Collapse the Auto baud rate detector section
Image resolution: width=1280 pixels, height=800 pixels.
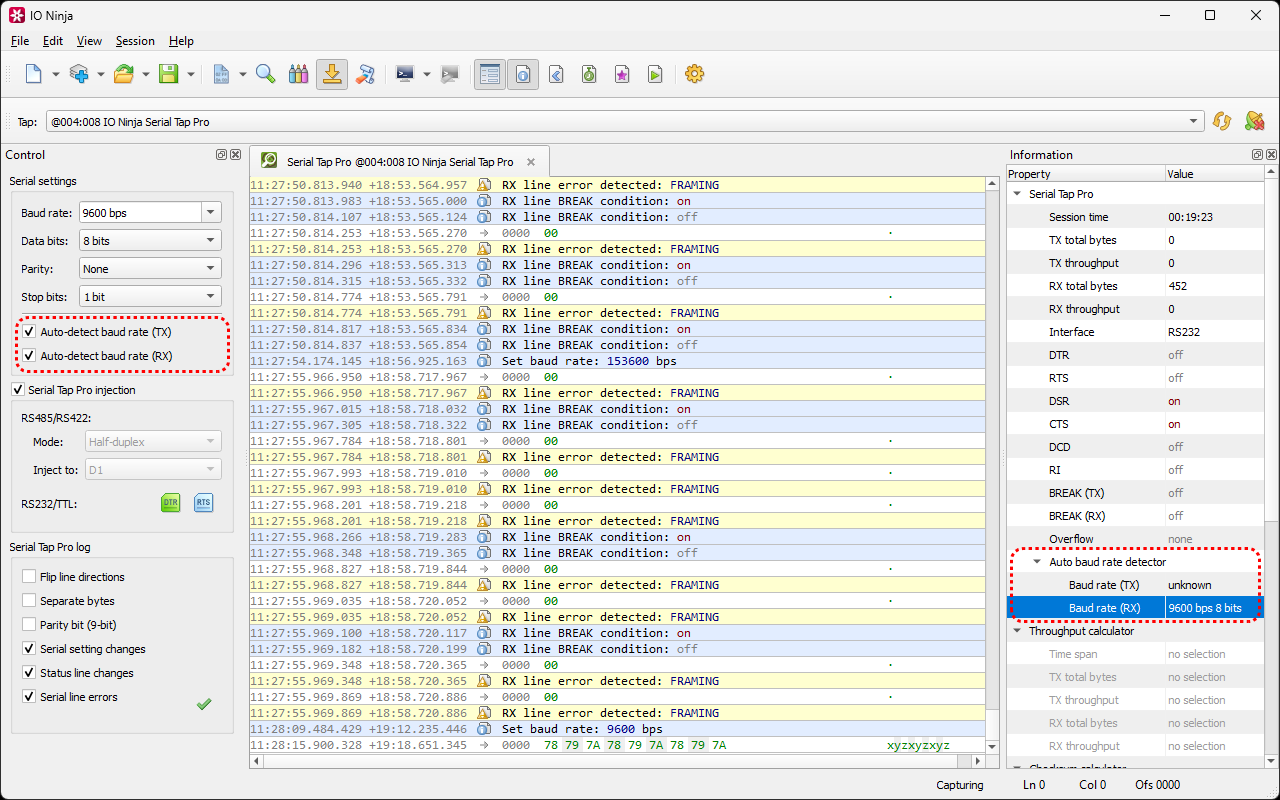(1037, 562)
